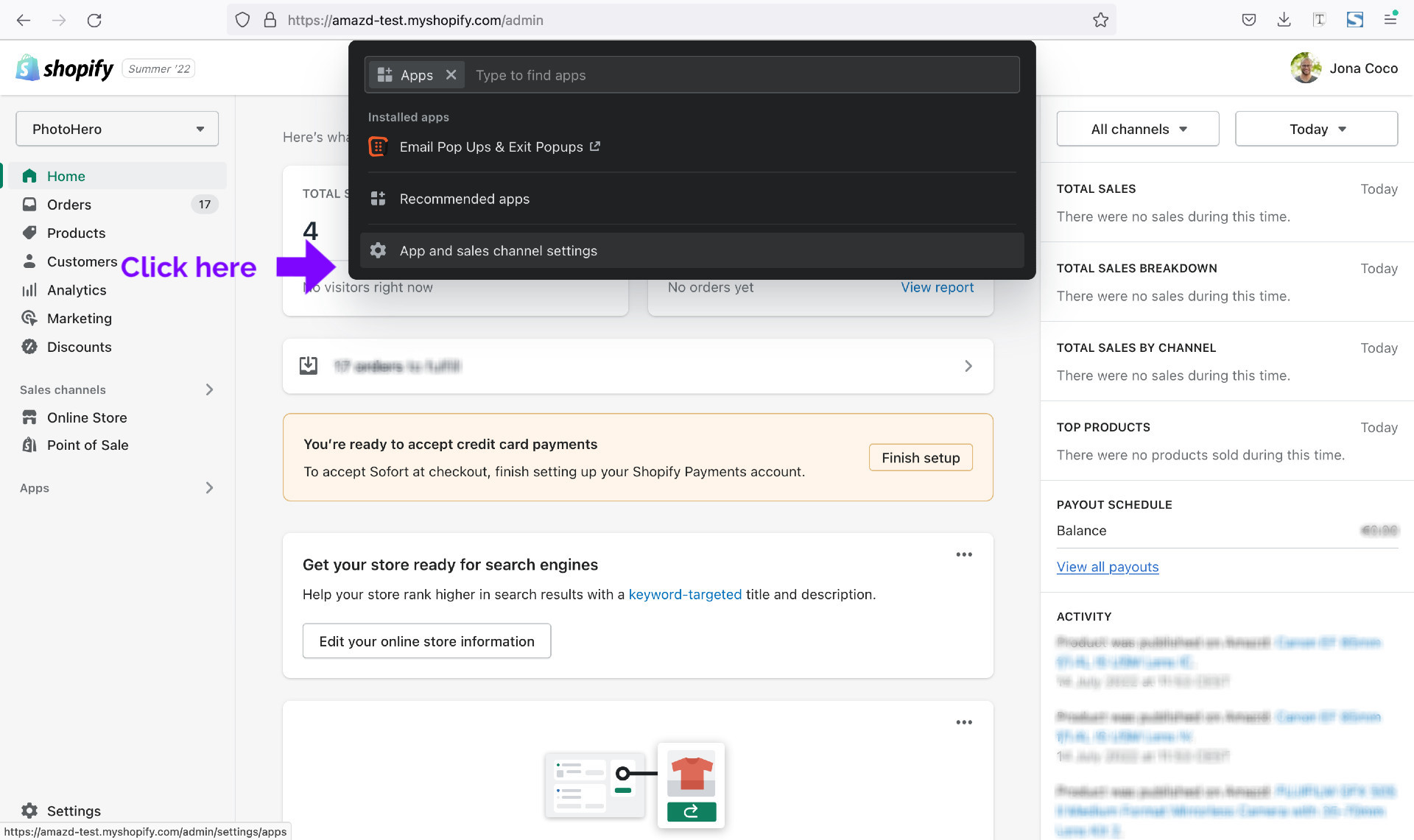Click the browser address bar URL

coord(415,20)
